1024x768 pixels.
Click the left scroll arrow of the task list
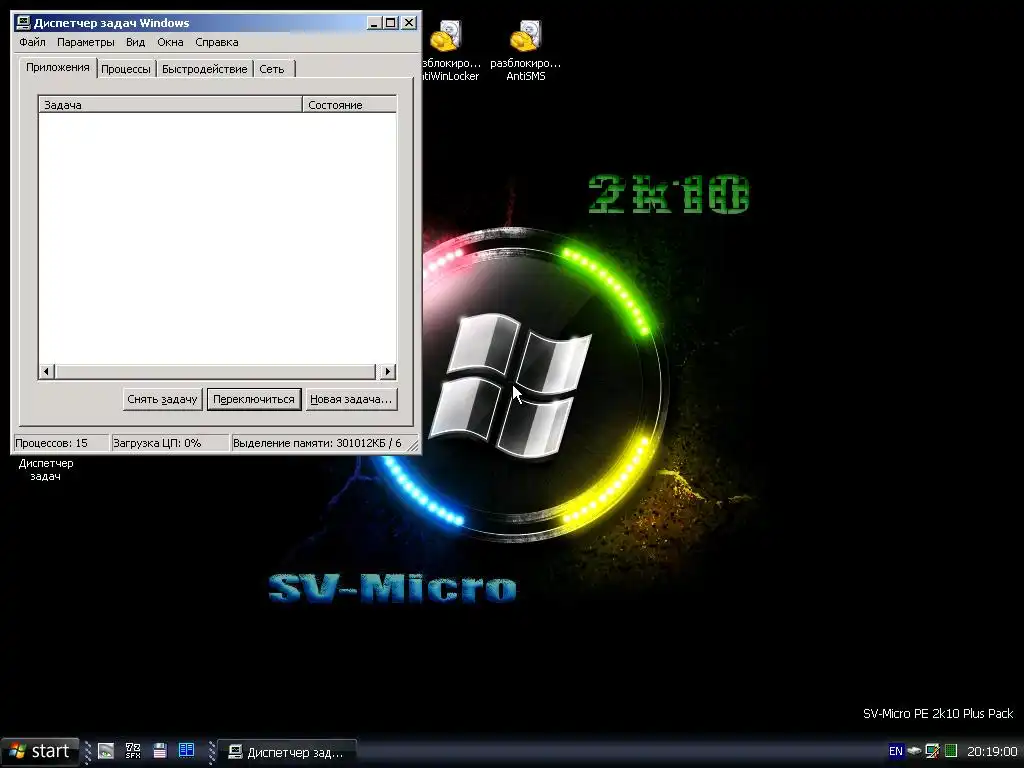46,372
